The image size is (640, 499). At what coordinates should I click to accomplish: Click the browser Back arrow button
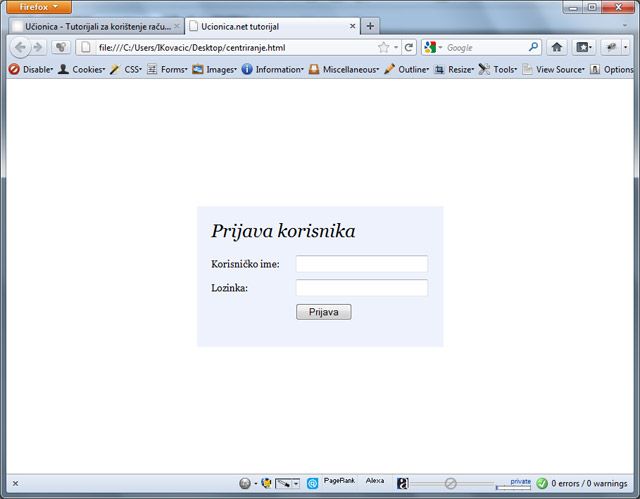20,47
